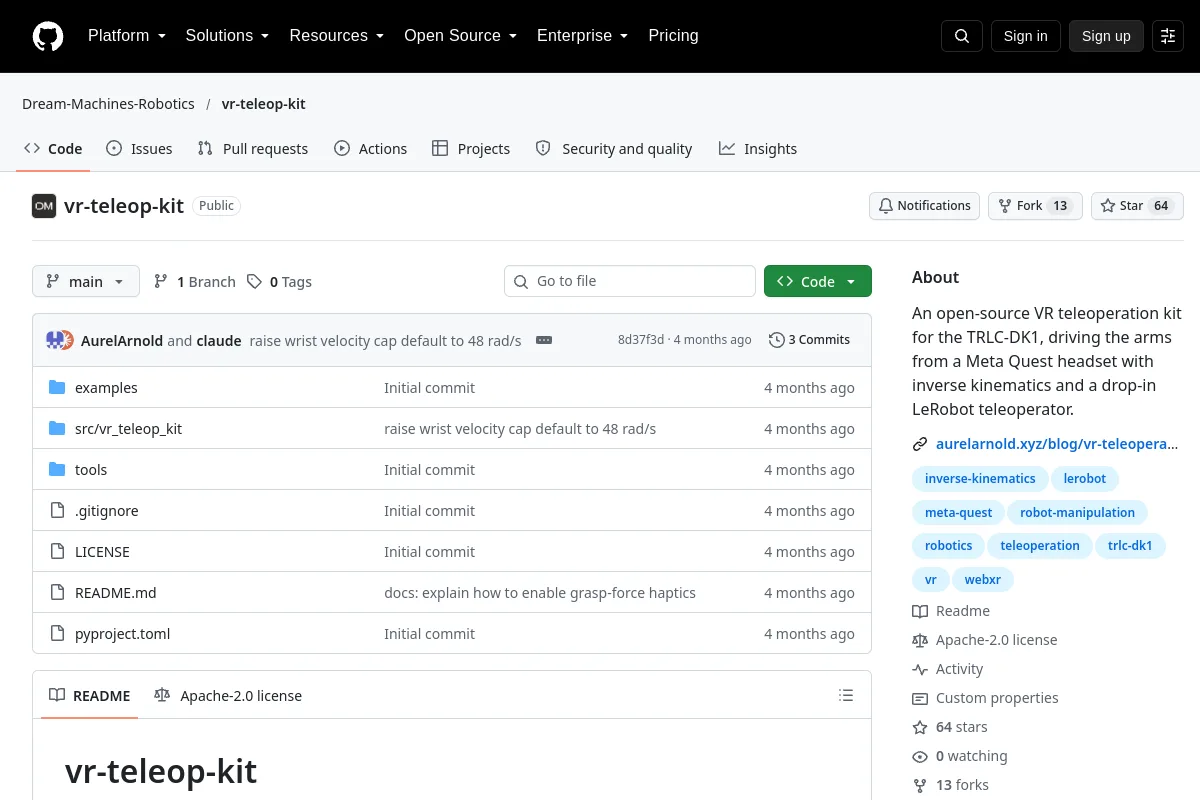View the 0 Tags link
This screenshot has height=800, width=1200.
pos(280,281)
